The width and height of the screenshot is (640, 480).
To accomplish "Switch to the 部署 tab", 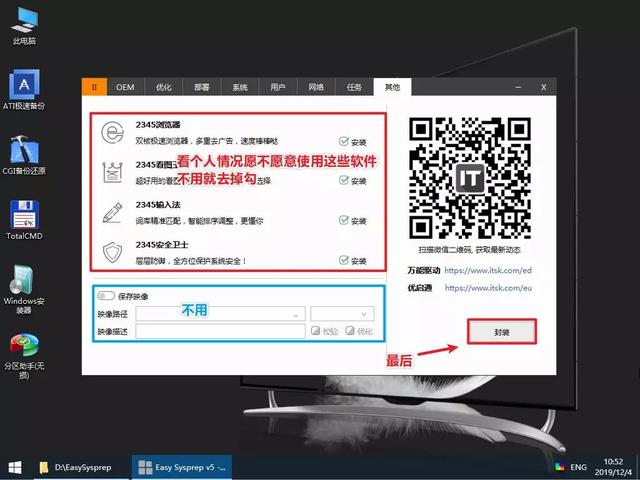I will point(202,87).
